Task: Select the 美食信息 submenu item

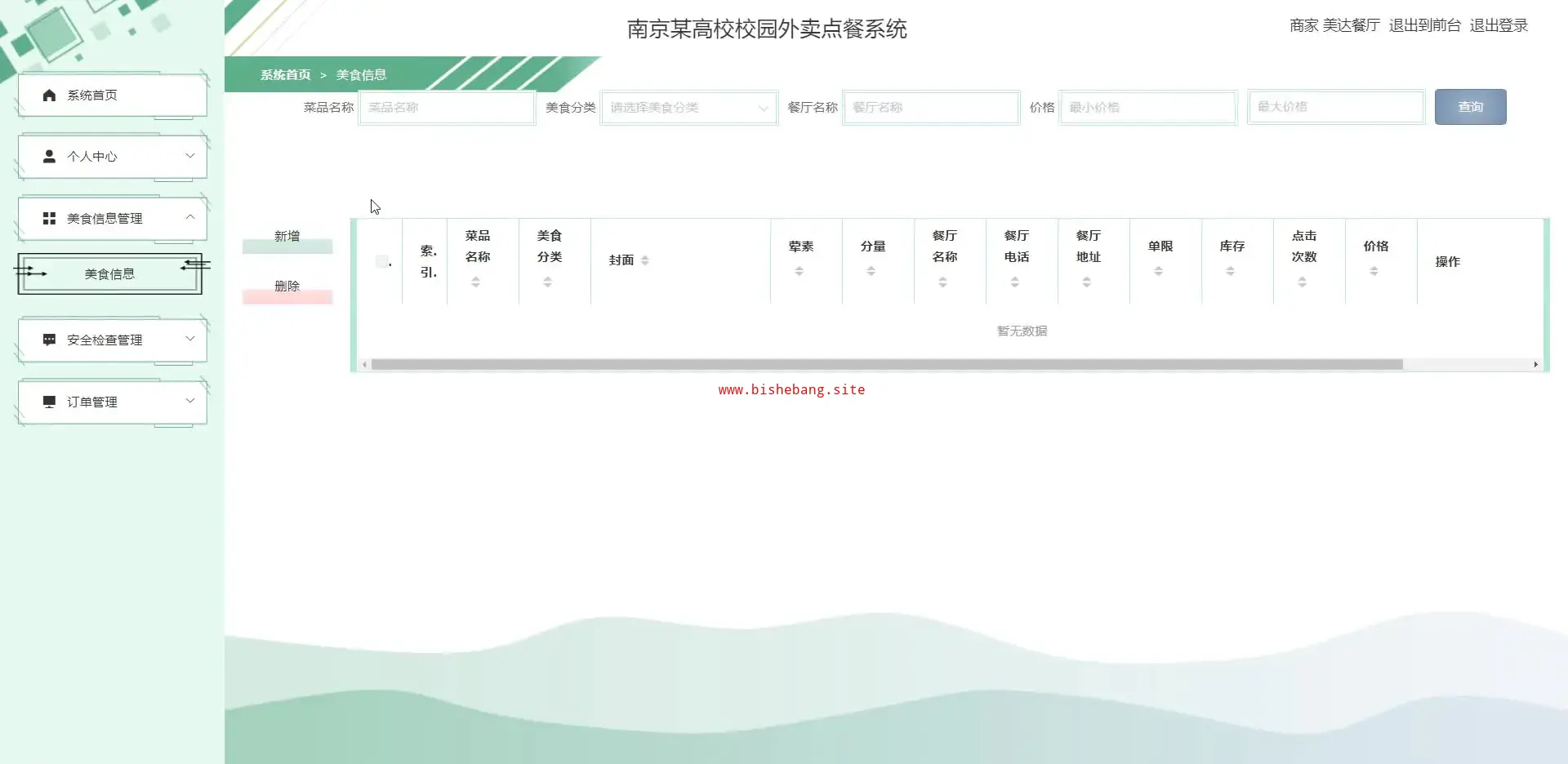Action: click(x=109, y=274)
